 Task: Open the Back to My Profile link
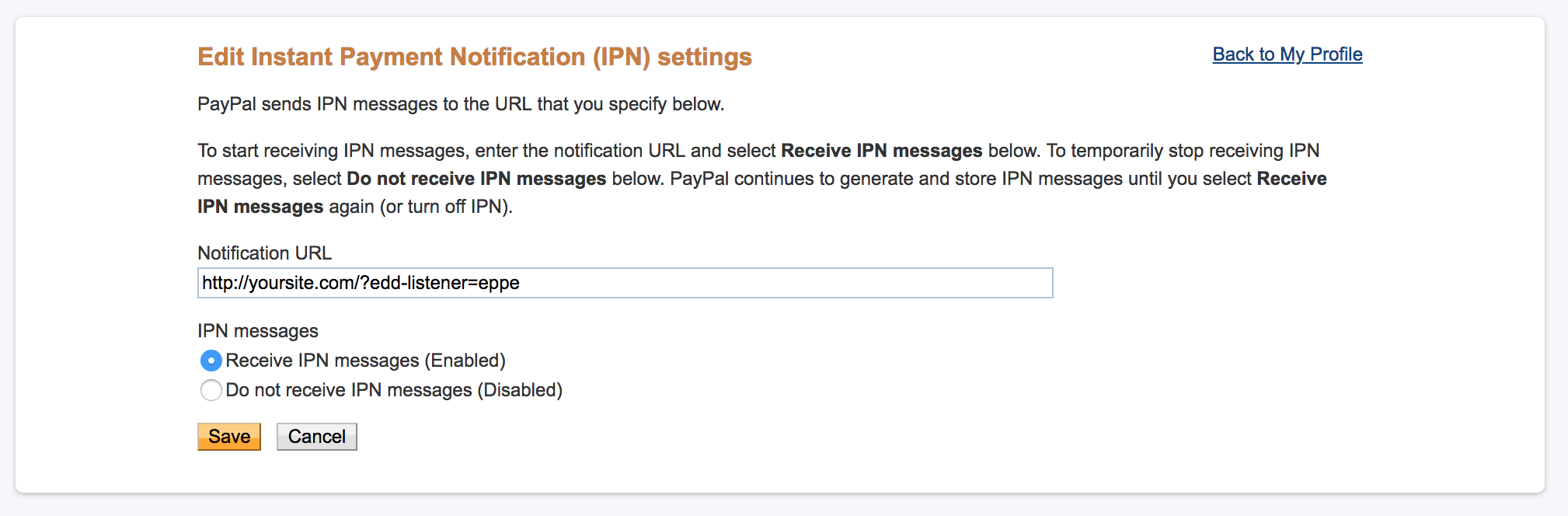(1287, 54)
